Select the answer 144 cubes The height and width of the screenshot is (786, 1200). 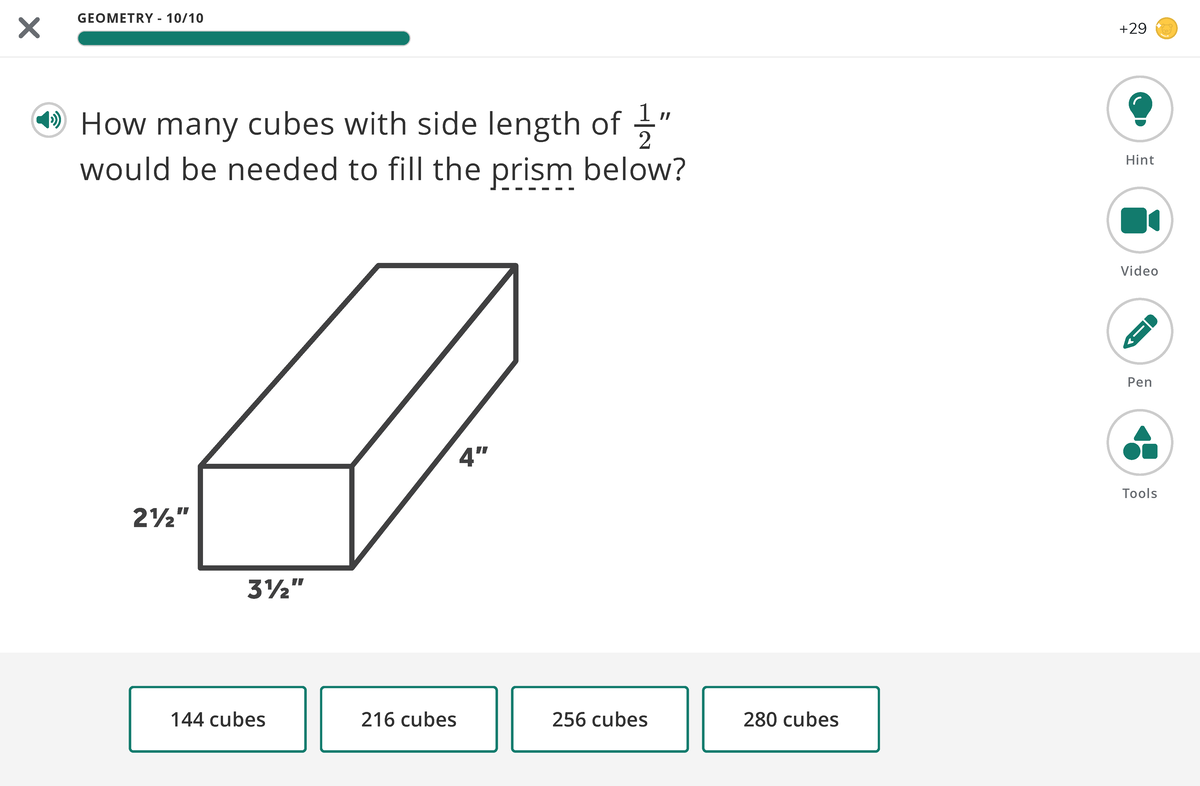217,719
